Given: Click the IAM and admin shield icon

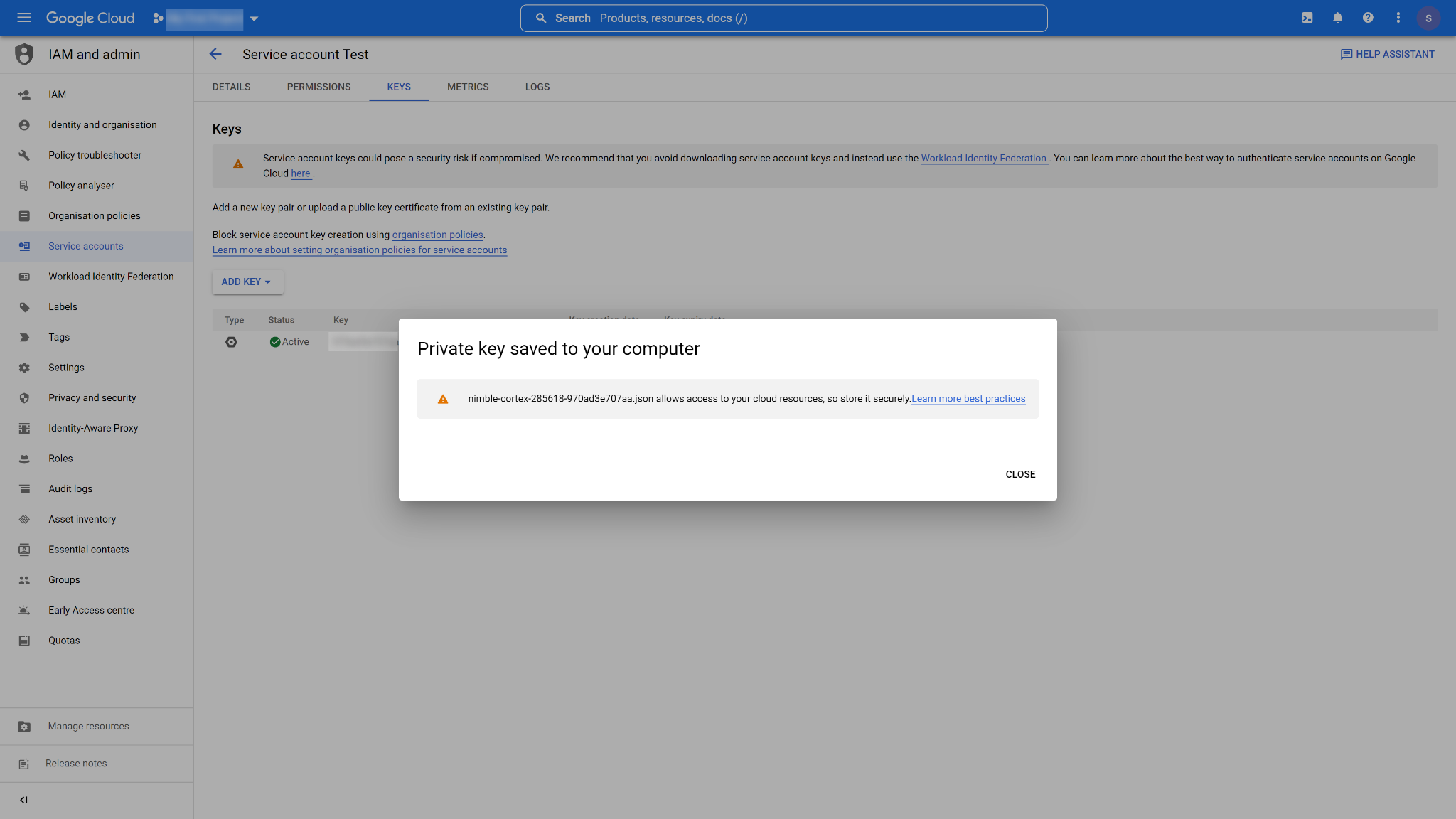Looking at the screenshot, I should point(24,54).
